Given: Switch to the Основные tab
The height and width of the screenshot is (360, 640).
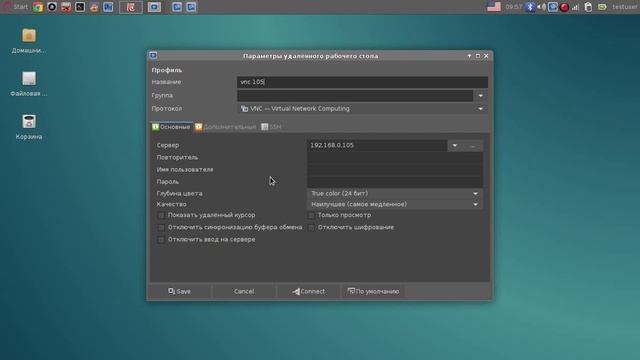Looking at the screenshot, I should [171, 127].
